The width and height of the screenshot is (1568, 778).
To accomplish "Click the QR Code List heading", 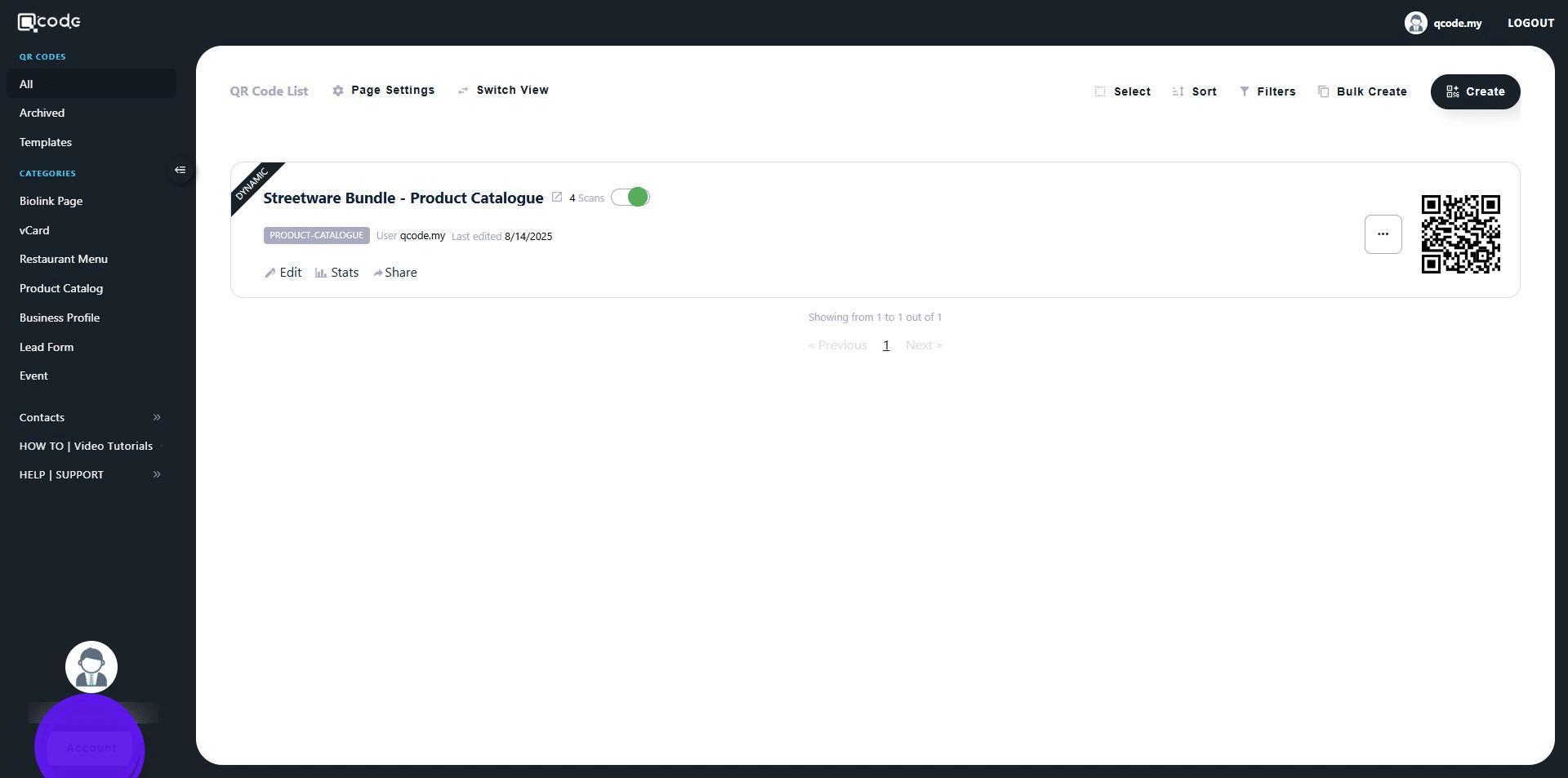I will coord(269,91).
